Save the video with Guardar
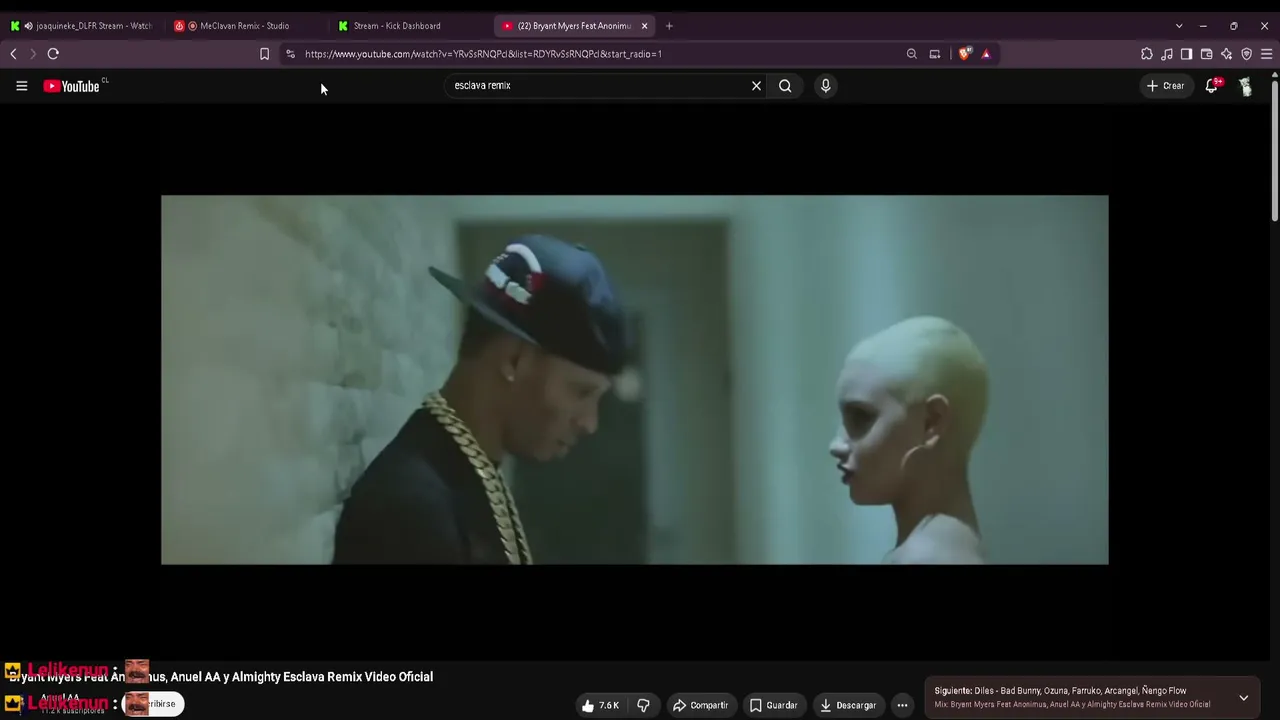1280x720 pixels. 773,705
